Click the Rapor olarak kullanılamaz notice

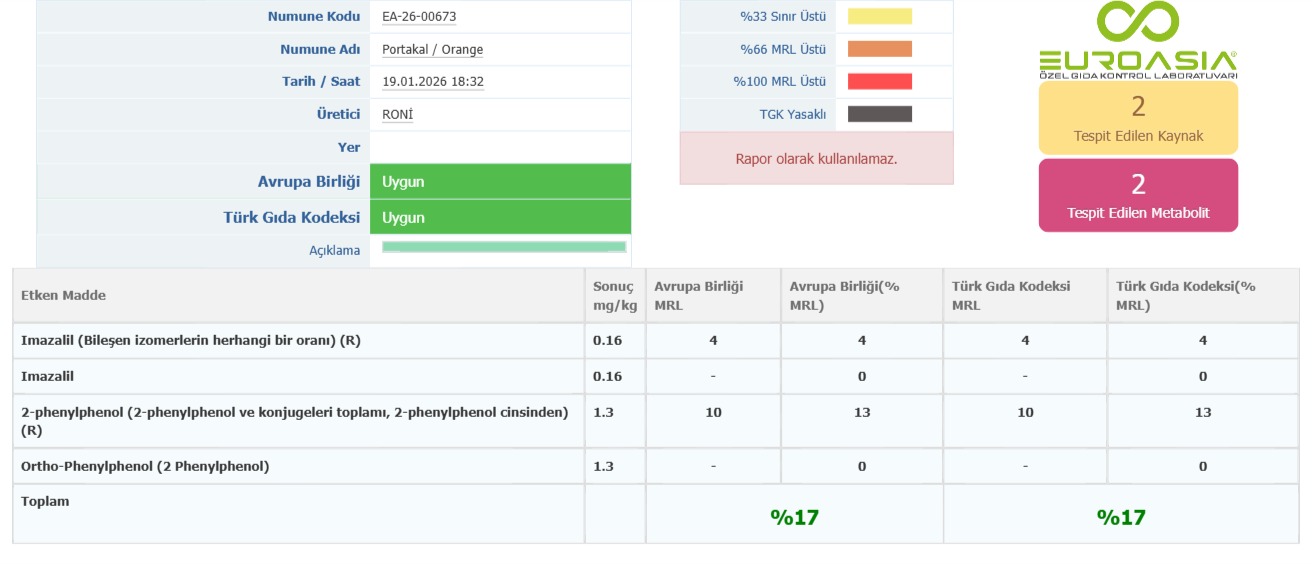click(816, 158)
